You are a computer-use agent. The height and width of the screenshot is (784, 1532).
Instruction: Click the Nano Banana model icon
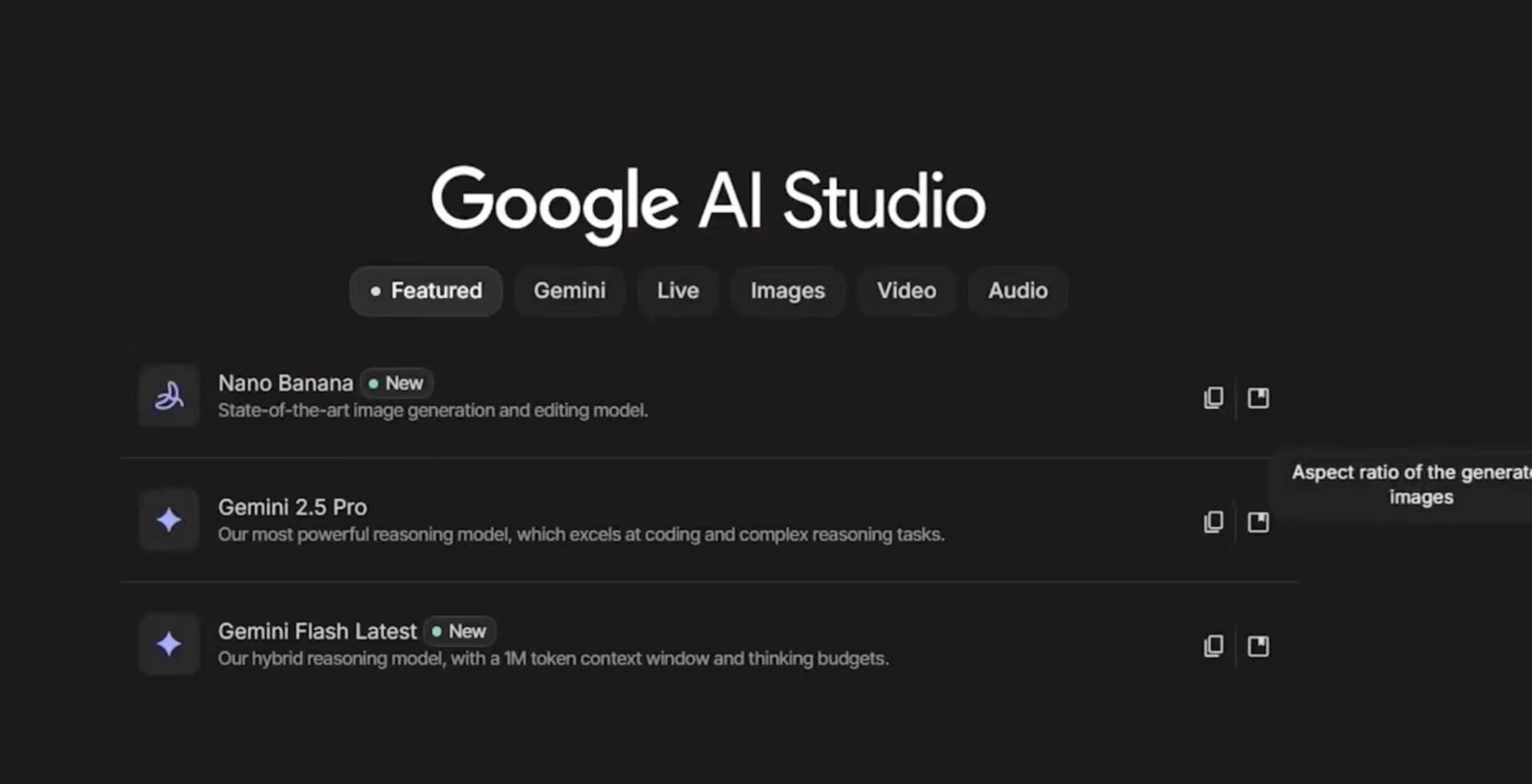[x=169, y=396]
